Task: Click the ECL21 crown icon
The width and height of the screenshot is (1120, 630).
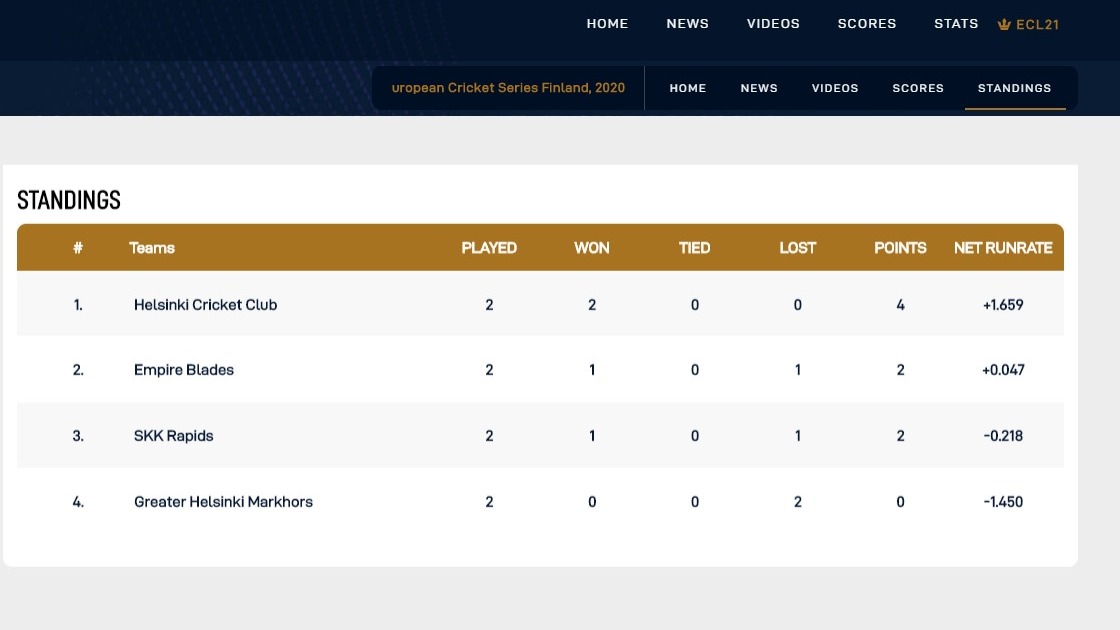Action: (x=1004, y=24)
